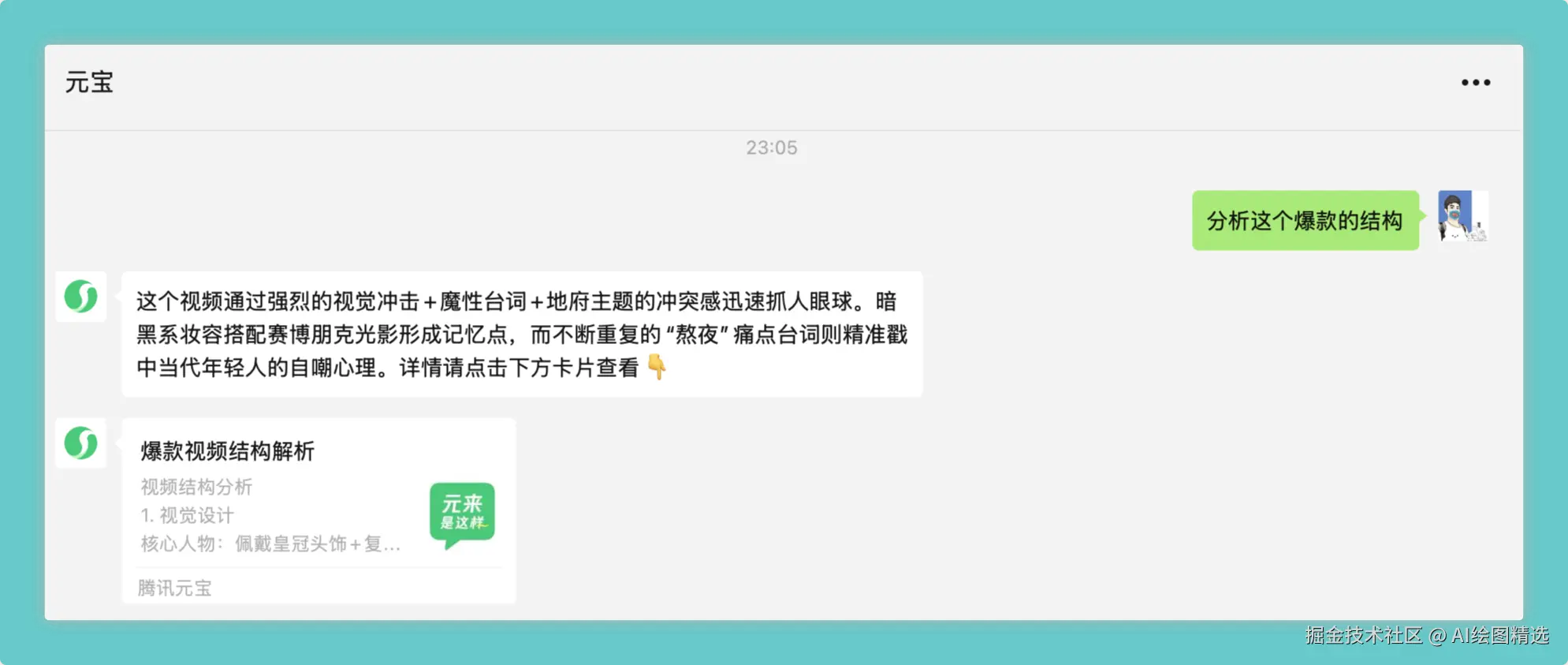
Task: Click the 详情请点击下方卡片查看 text
Action: pyautogui.click(x=519, y=368)
